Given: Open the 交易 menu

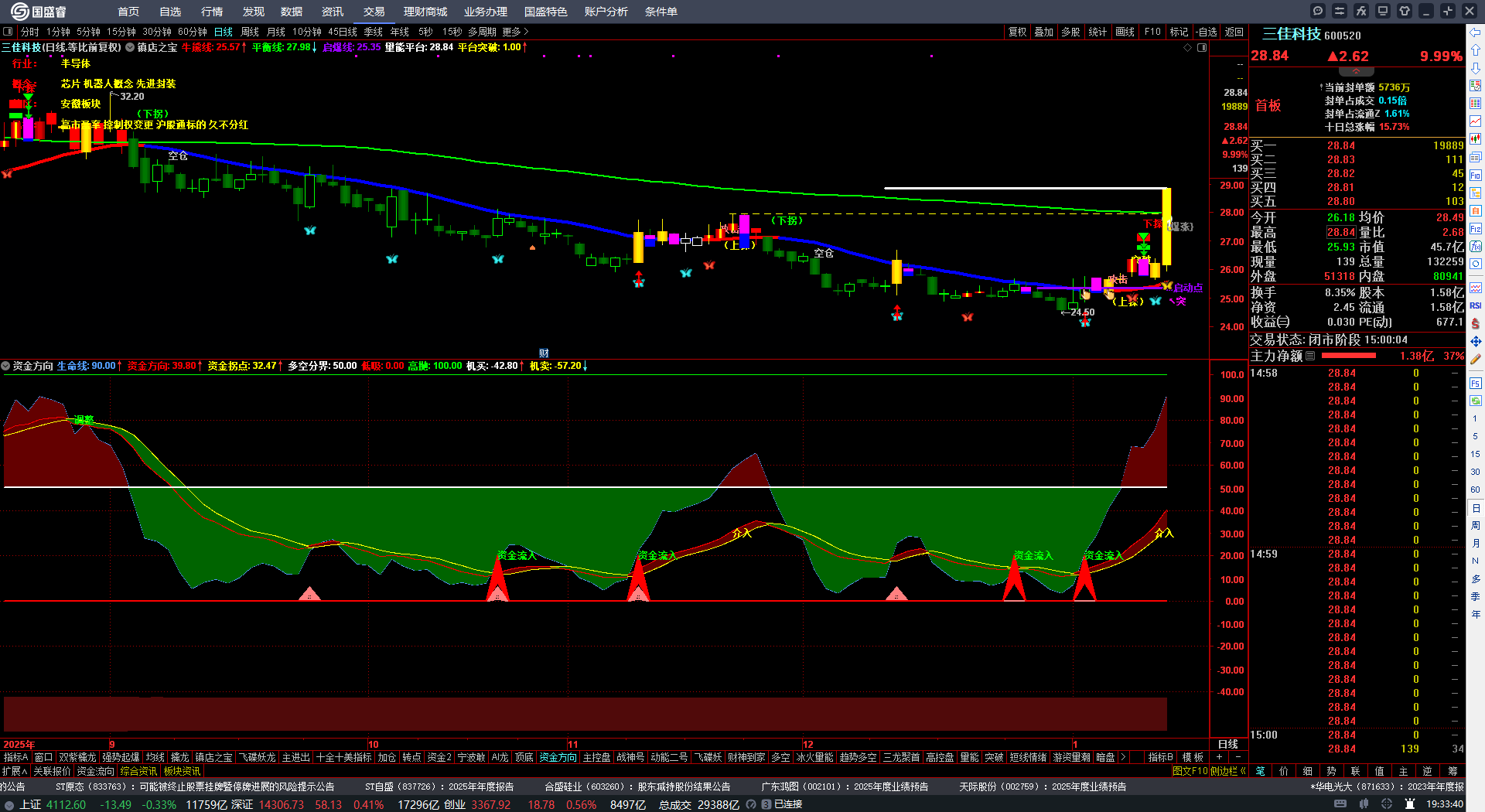Looking at the screenshot, I should tap(374, 12).
